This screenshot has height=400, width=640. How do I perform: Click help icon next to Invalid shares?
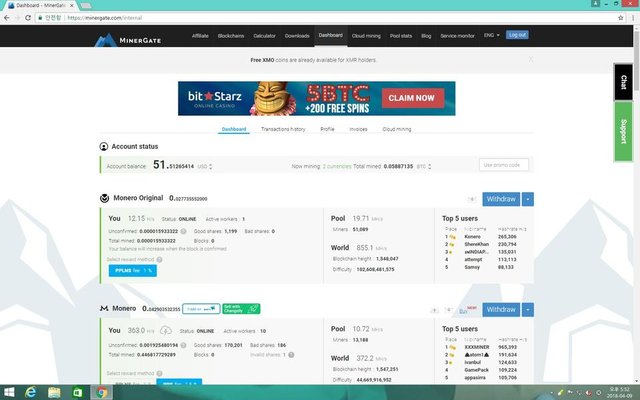(x=291, y=355)
